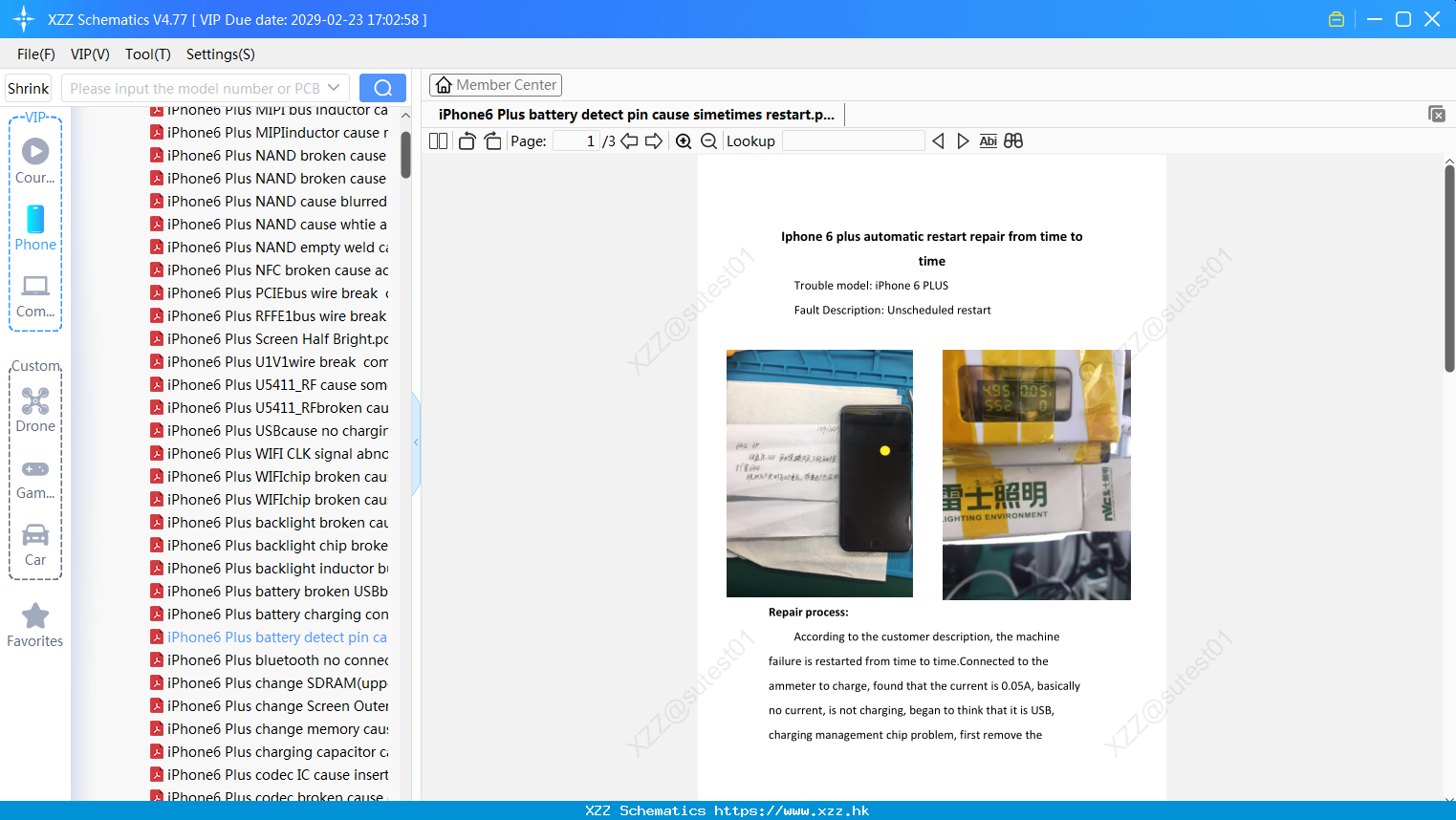Open 'iPhone6 Plus PCIEbus wire break' file
Image resolution: width=1456 pixels, height=820 pixels.
click(x=270, y=293)
